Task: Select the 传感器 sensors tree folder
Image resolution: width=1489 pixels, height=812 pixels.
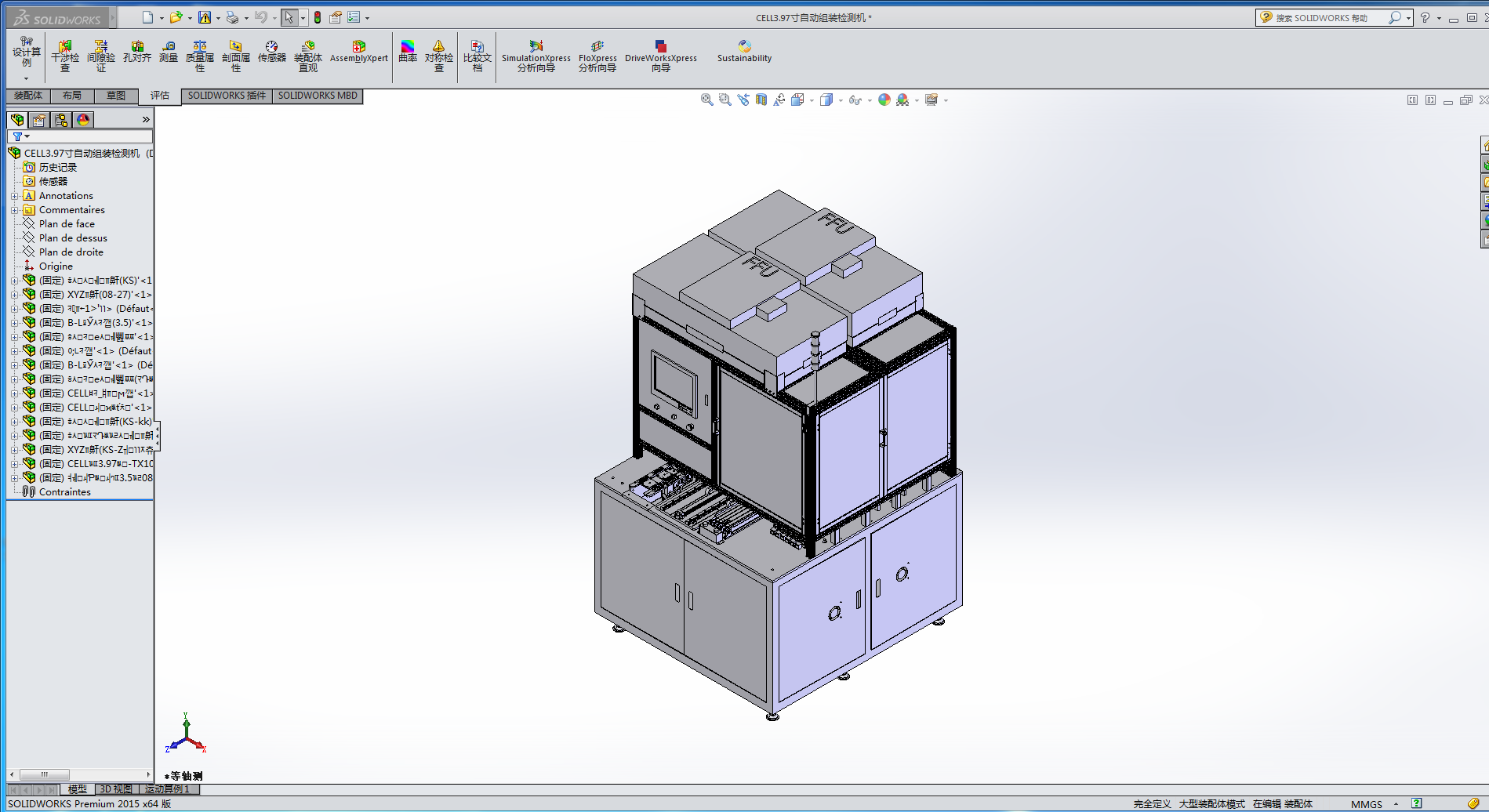Action: pos(53,182)
